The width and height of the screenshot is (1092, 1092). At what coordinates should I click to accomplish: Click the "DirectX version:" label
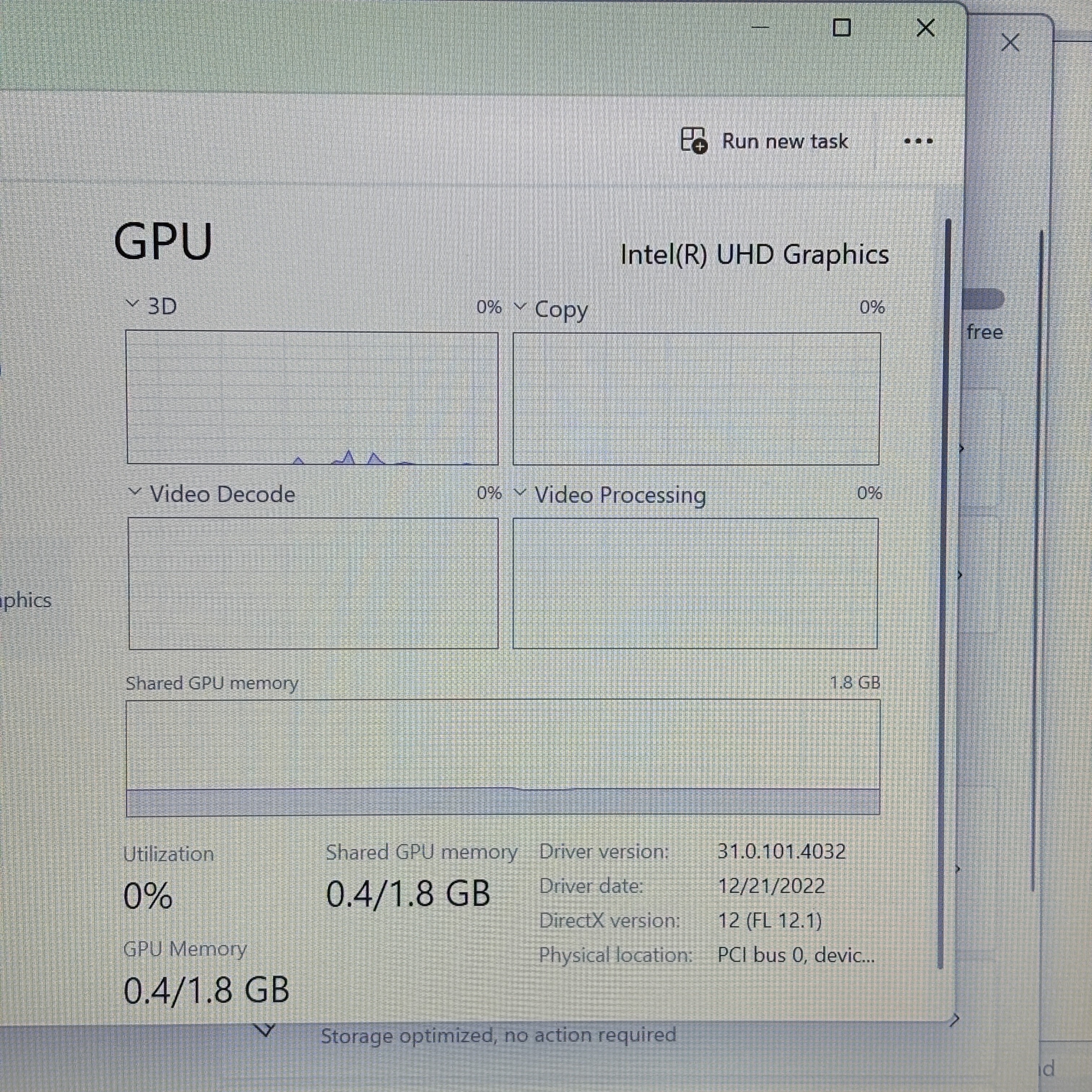pyautogui.click(x=609, y=921)
